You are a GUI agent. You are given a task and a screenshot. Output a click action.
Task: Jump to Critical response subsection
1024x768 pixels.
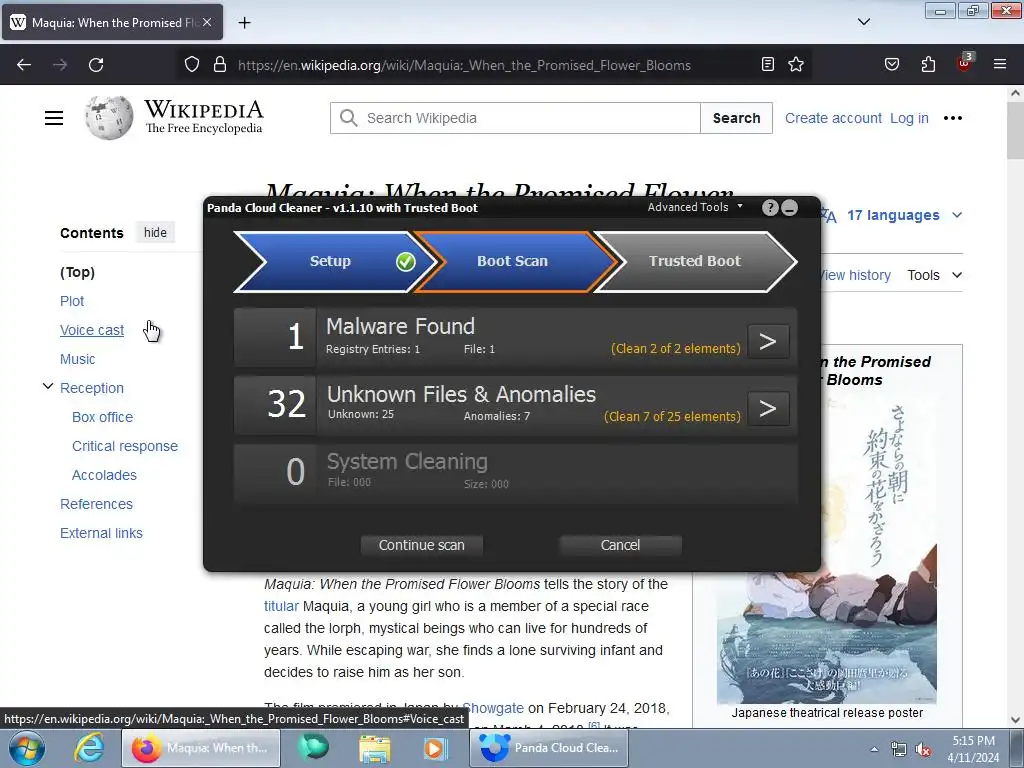tap(125, 446)
